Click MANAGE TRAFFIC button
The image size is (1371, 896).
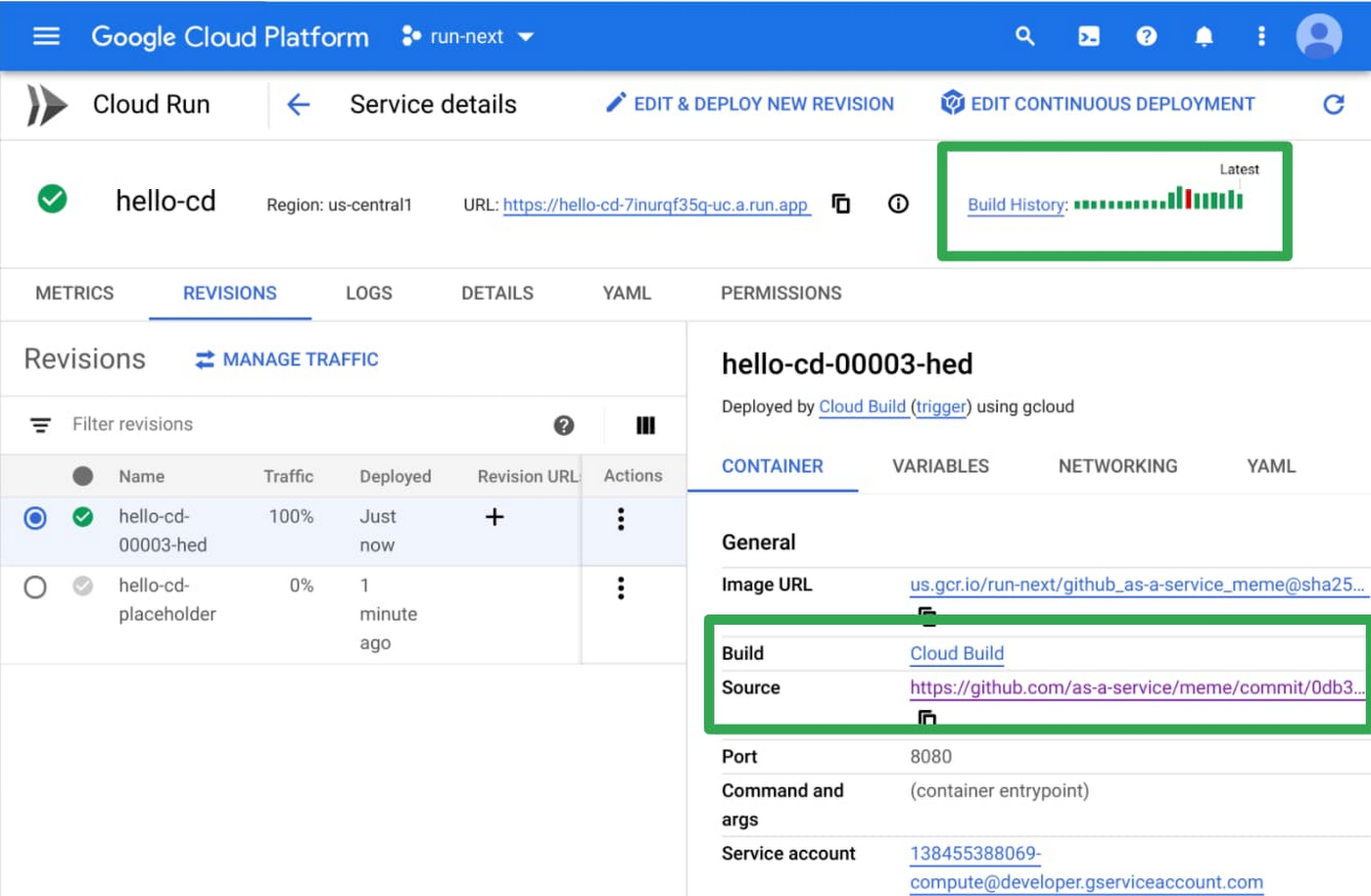point(287,359)
